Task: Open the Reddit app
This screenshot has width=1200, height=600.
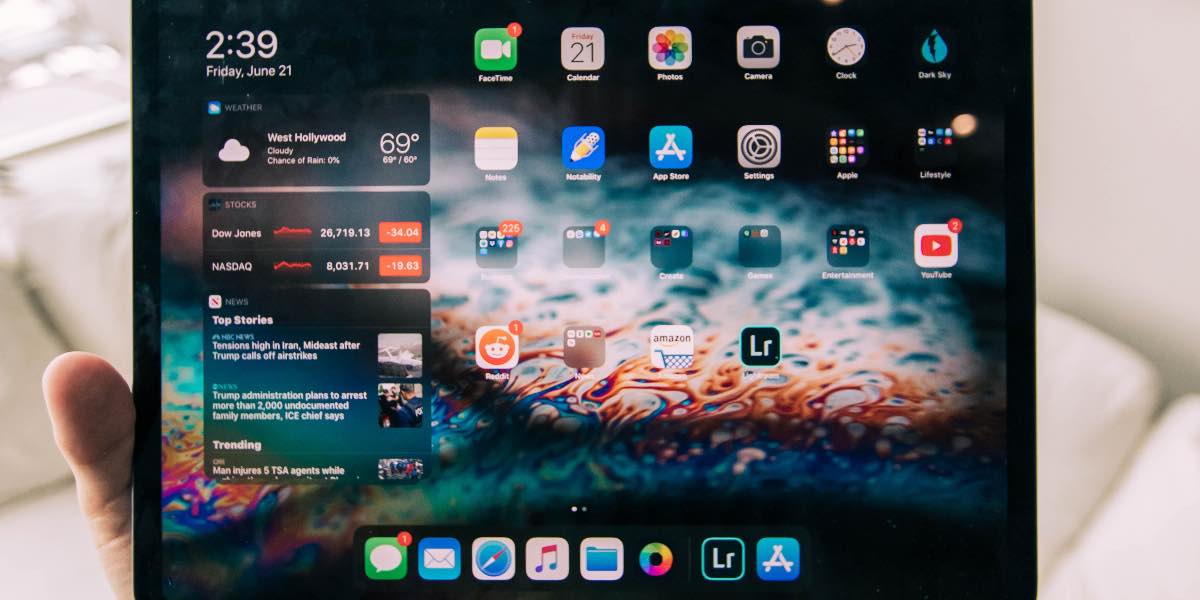Action: (x=497, y=348)
